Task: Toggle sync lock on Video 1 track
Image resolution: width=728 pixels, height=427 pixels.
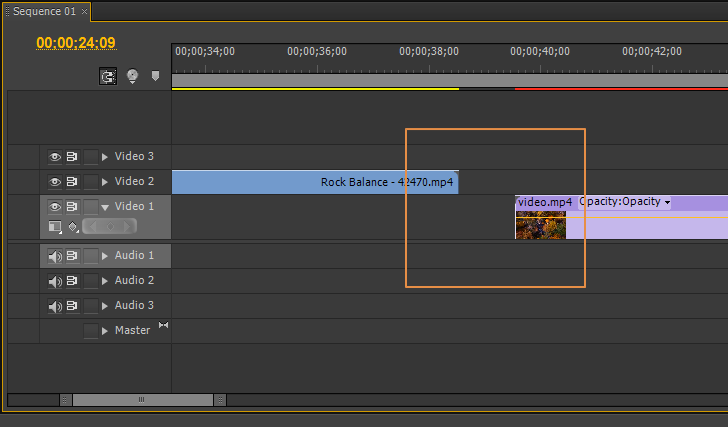Action: pos(72,207)
